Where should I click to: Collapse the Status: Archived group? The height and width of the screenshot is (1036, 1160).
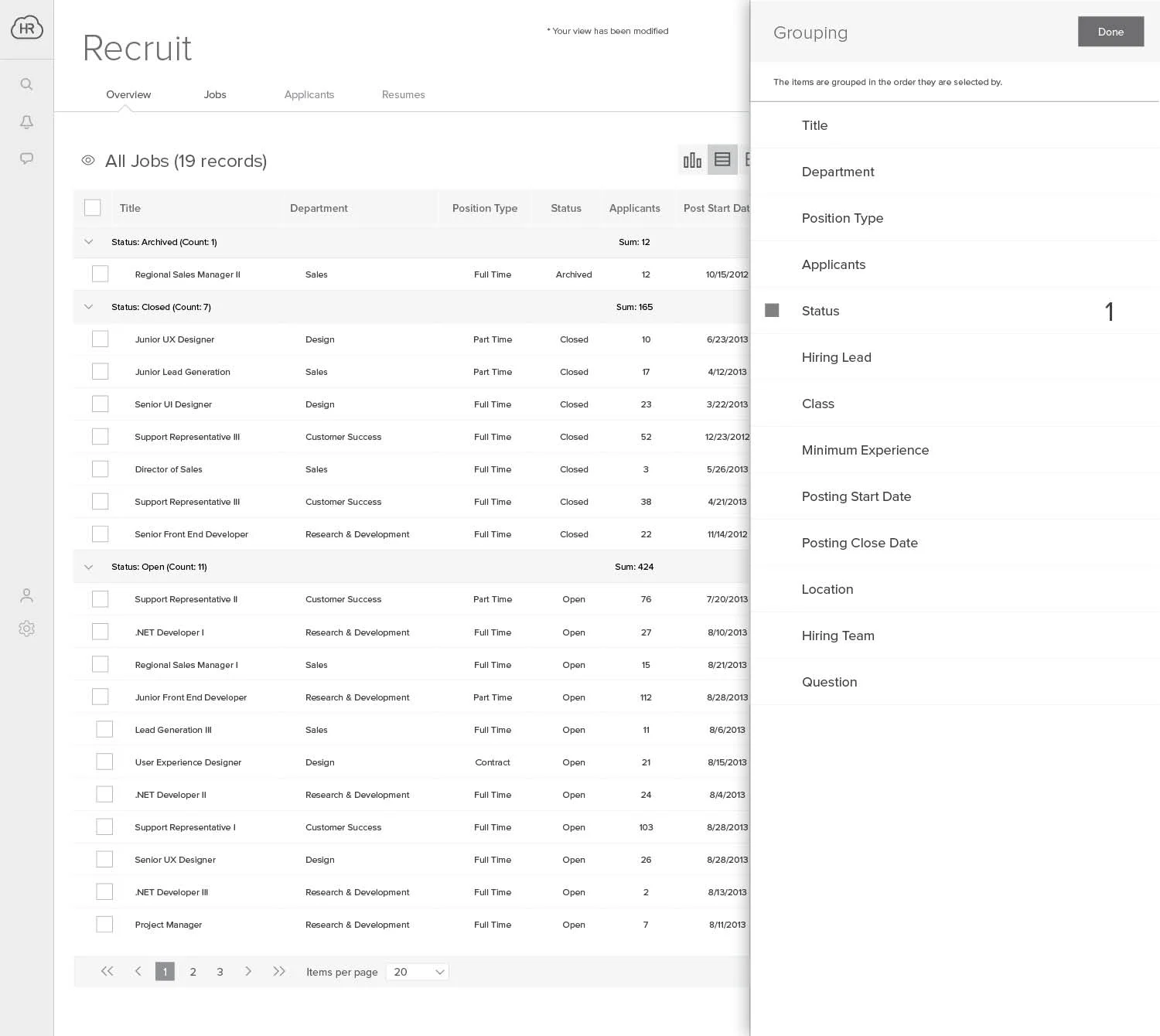pyautogui.click(x=88, y=241)
